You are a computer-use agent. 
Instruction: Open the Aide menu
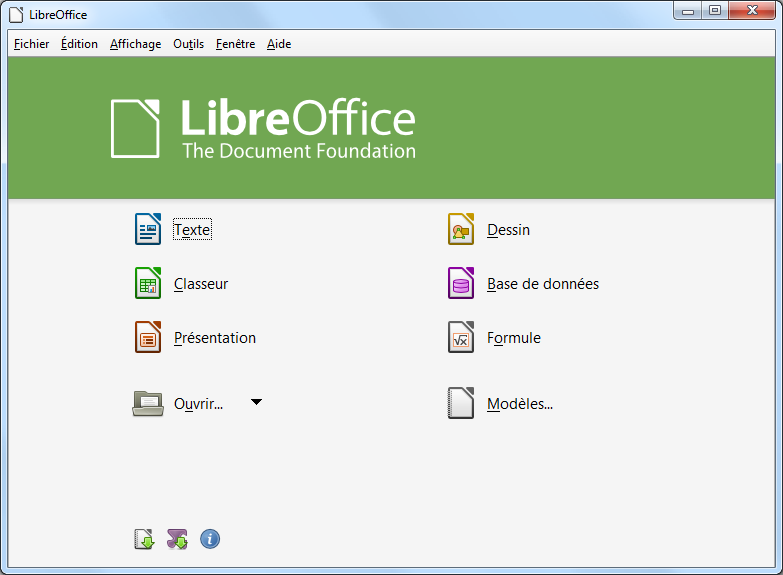point(279,44)
